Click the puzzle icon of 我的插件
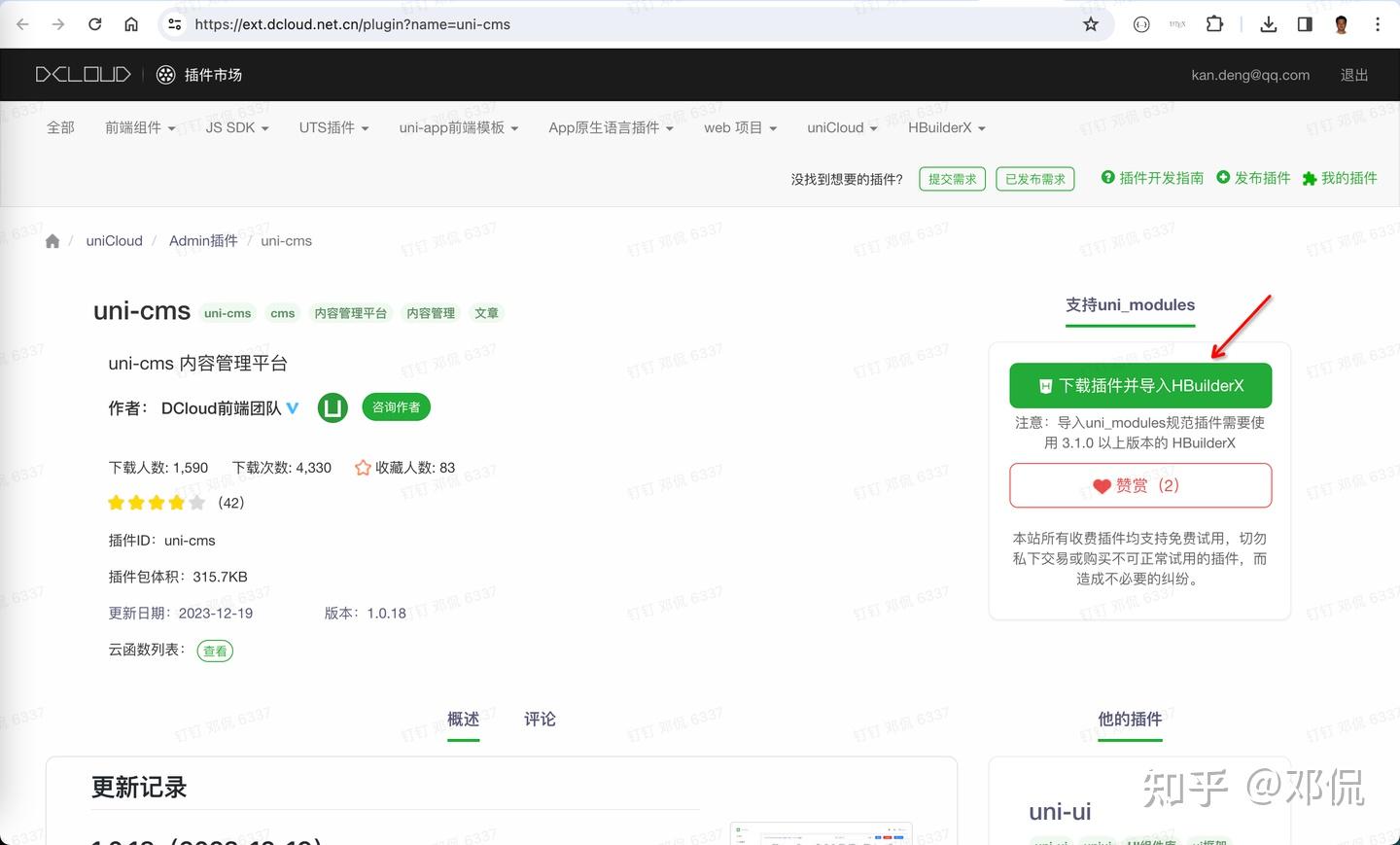Image resolution: width=1400 pixels, height=845 pixels. click(1310, 178)
